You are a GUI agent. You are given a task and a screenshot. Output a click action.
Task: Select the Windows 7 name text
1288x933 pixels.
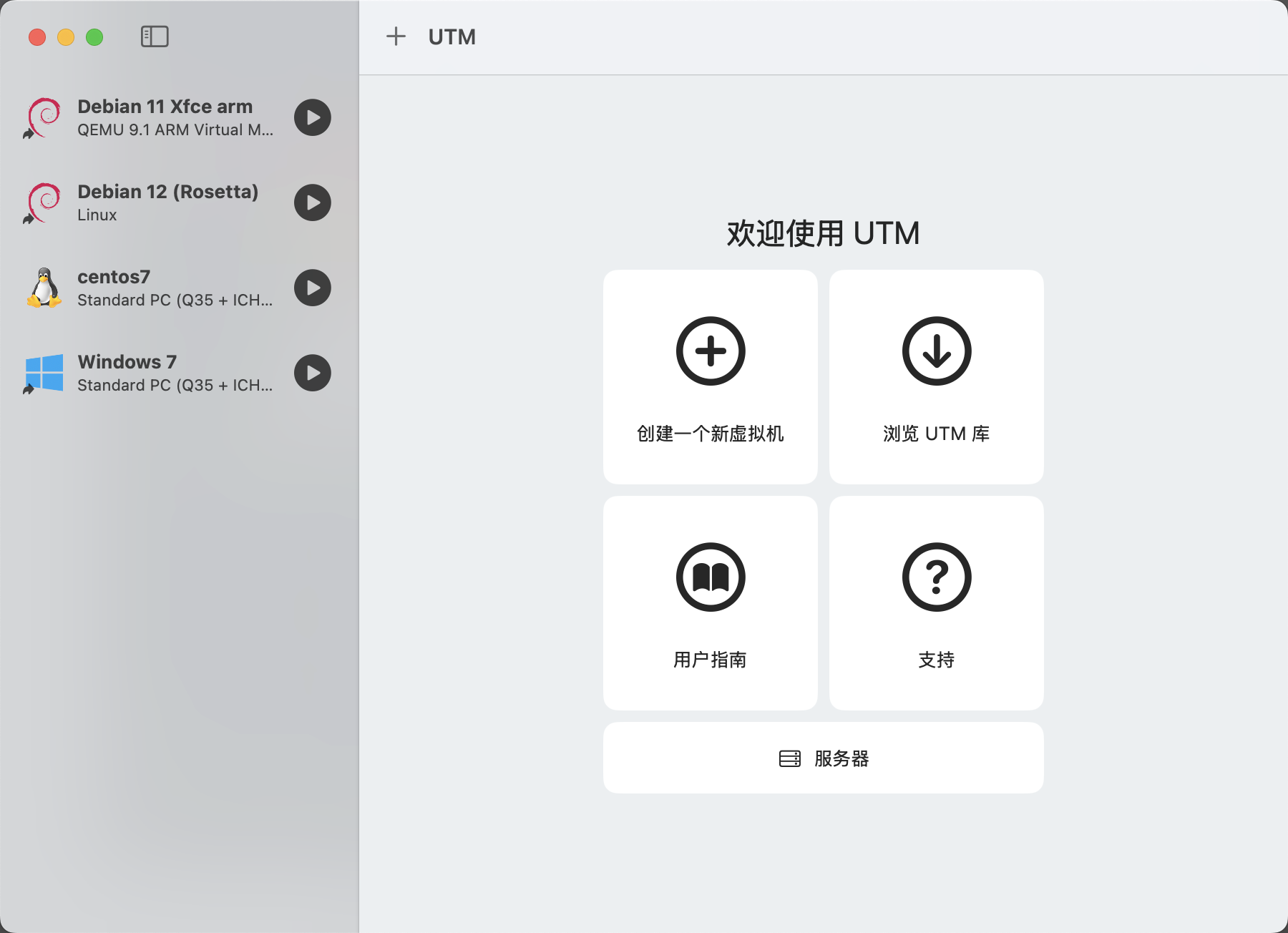pyautogui.click(x=127, y=362)
